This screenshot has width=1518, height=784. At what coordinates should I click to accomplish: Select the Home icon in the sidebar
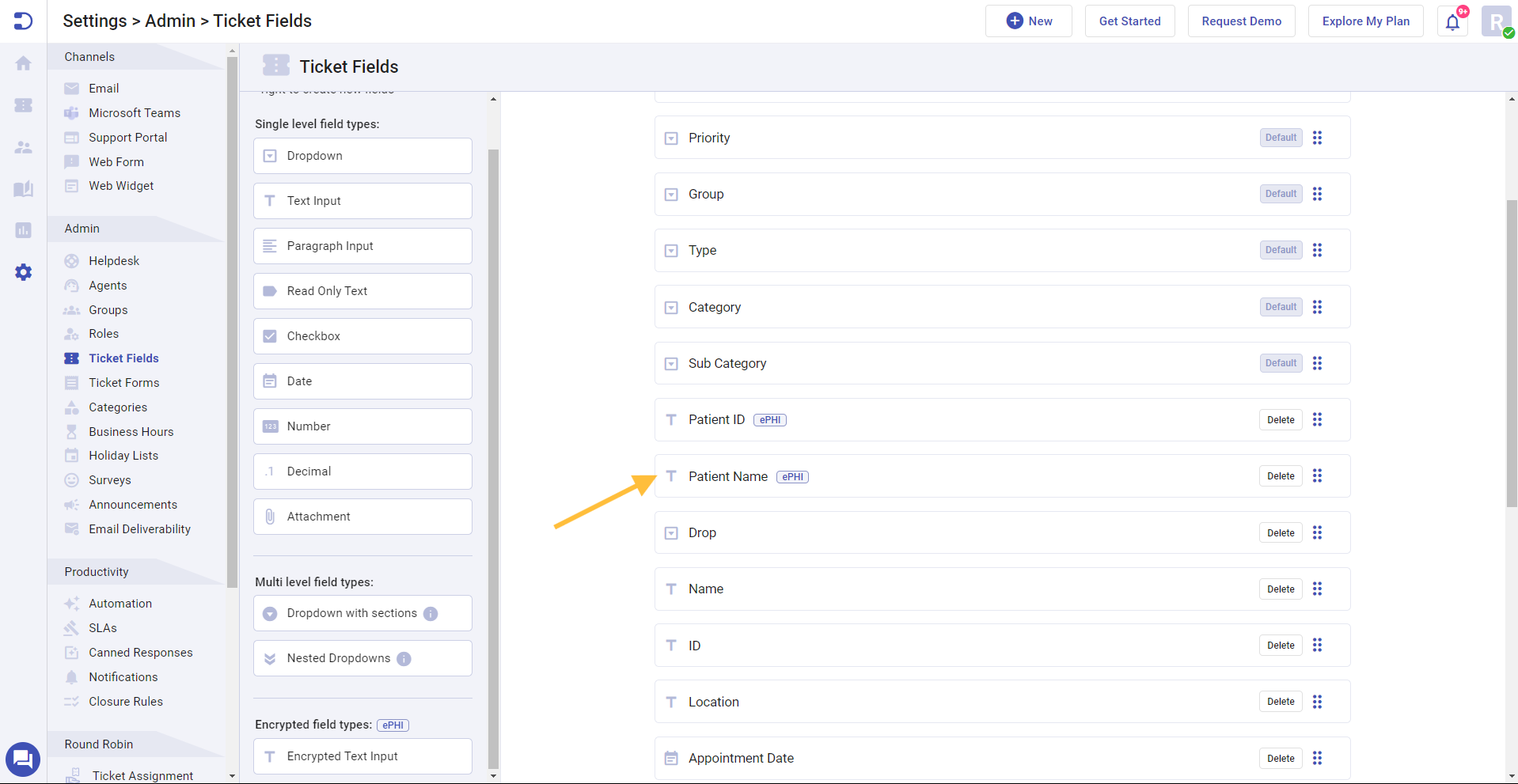click(23, 63)
